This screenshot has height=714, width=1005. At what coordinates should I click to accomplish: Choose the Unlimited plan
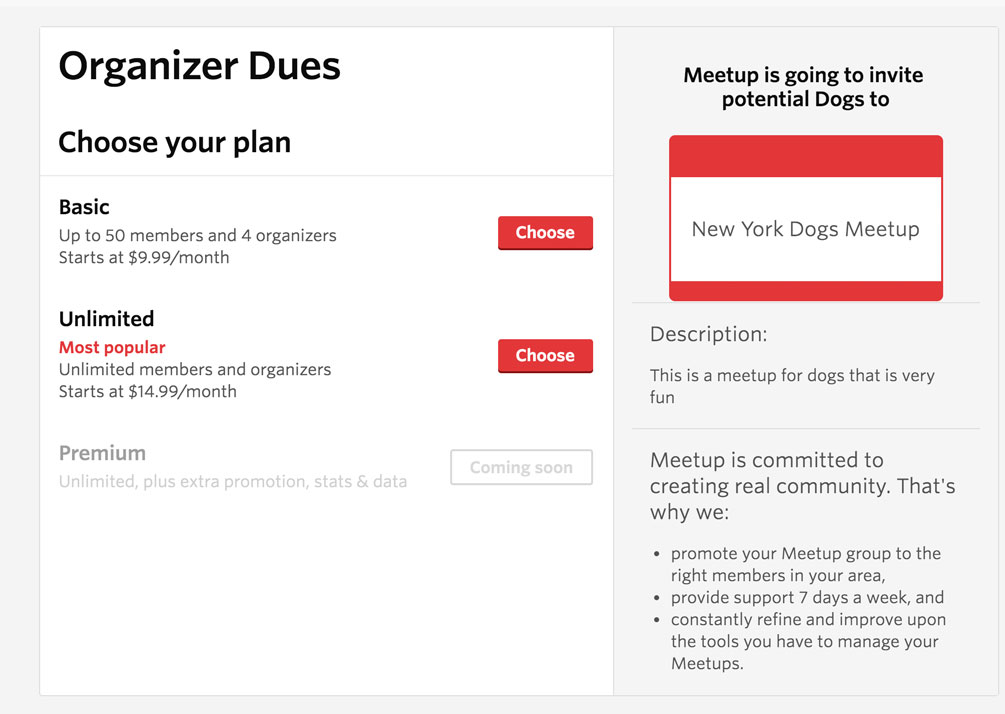point(545,356)
